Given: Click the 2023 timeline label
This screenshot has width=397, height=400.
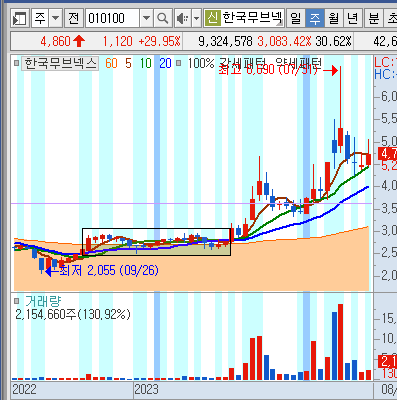Looking at the screenshot, I should [x=146, y=389].
